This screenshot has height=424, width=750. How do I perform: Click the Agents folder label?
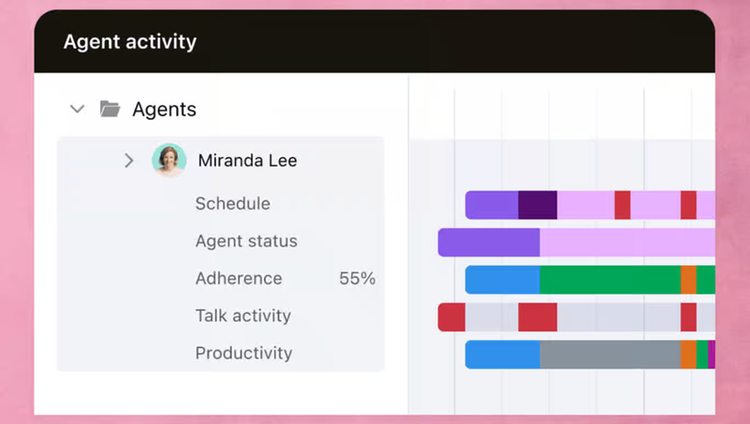pos(164,109)
